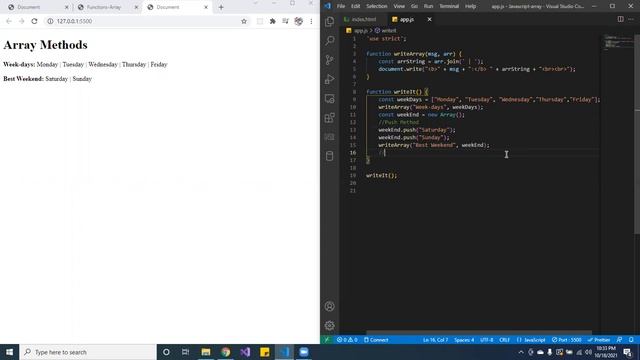
Task: Open the Extensions view
Action: pos(329,118)
